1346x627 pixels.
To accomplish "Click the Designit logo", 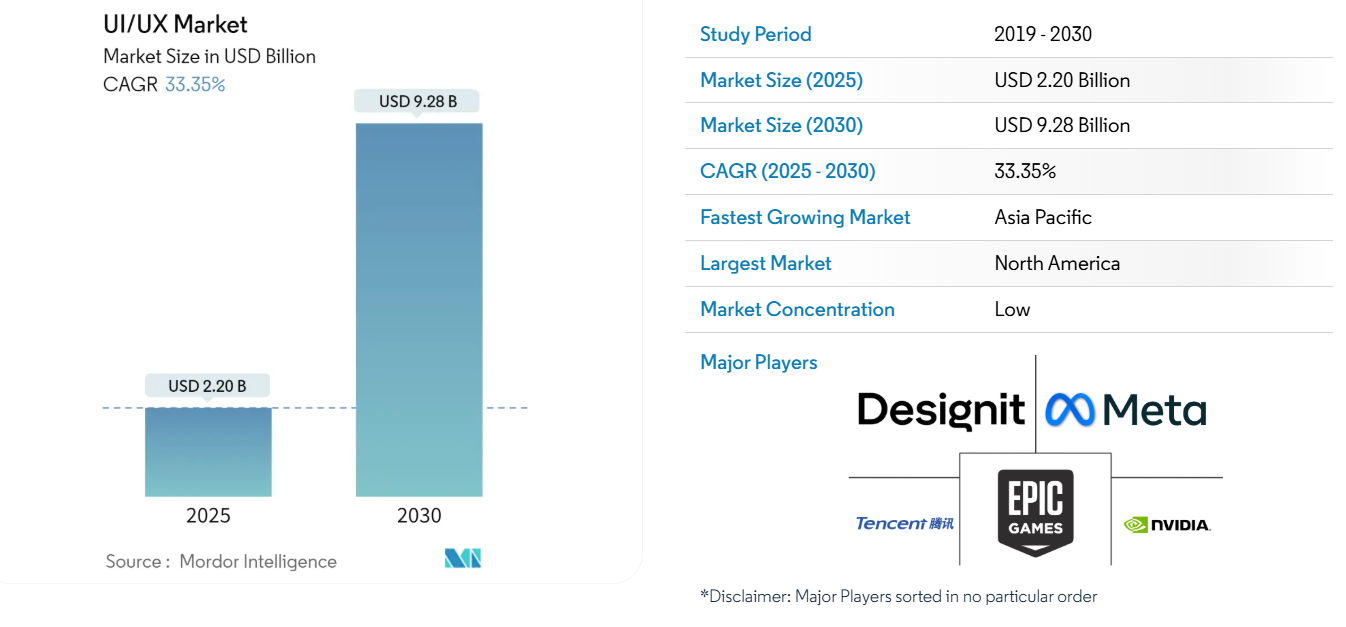I will tap(941, 410).
